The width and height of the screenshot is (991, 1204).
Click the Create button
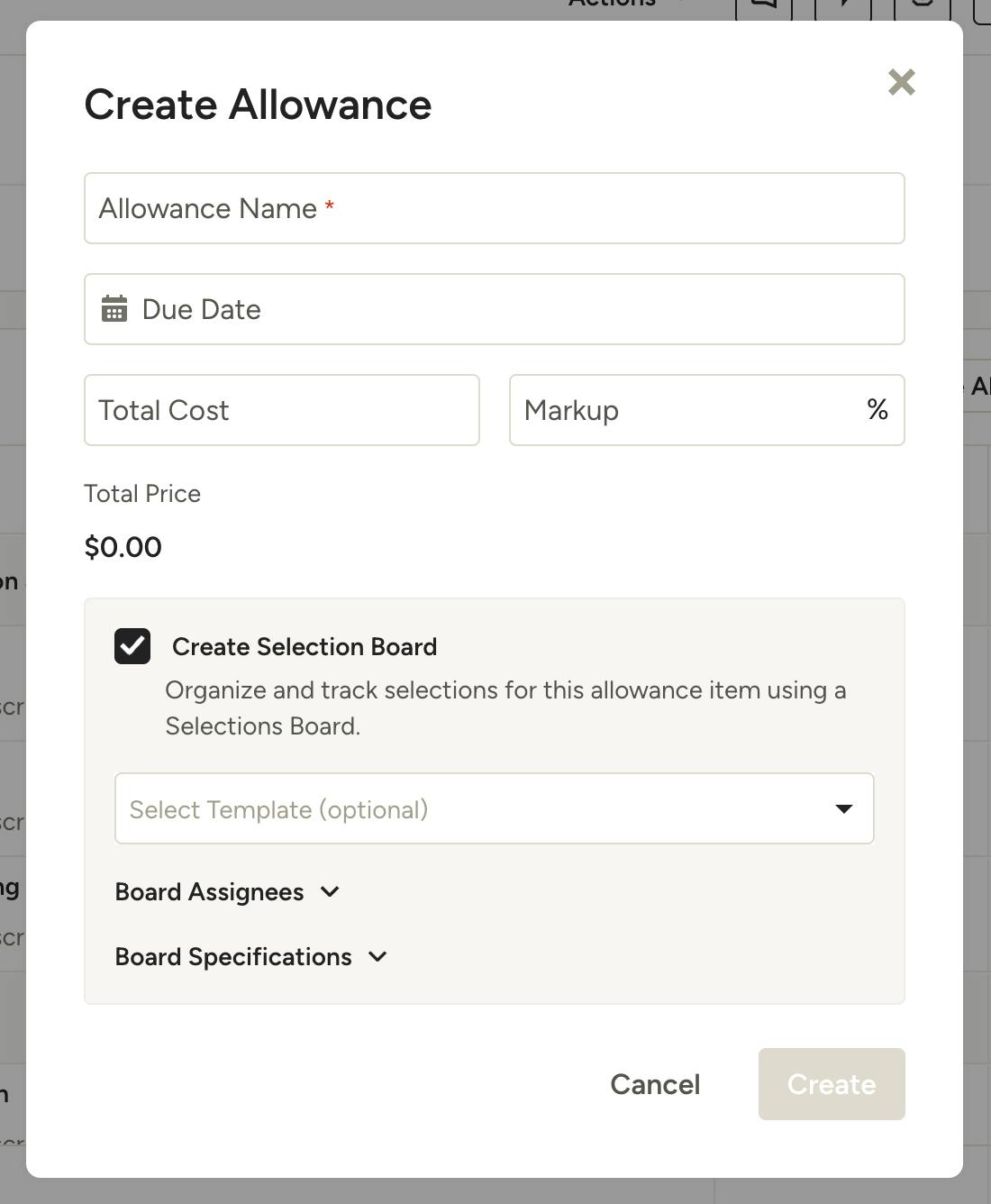point(832,1084)
